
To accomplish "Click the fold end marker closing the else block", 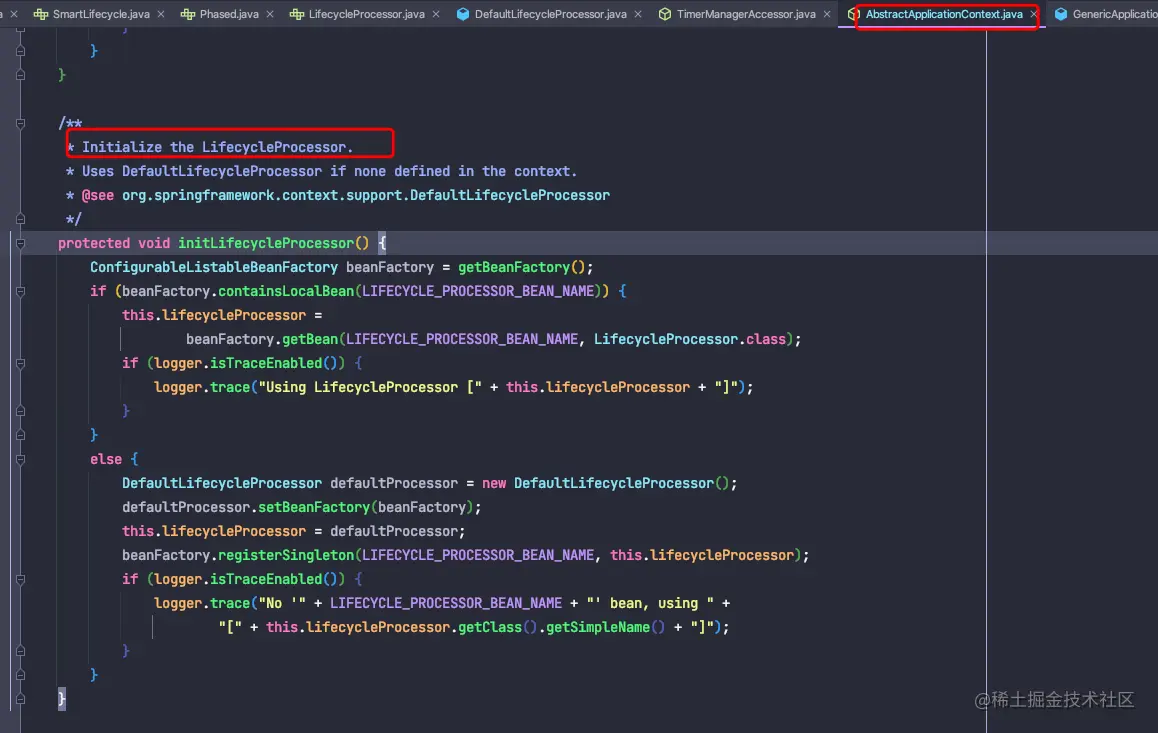I will pos(20,675).
